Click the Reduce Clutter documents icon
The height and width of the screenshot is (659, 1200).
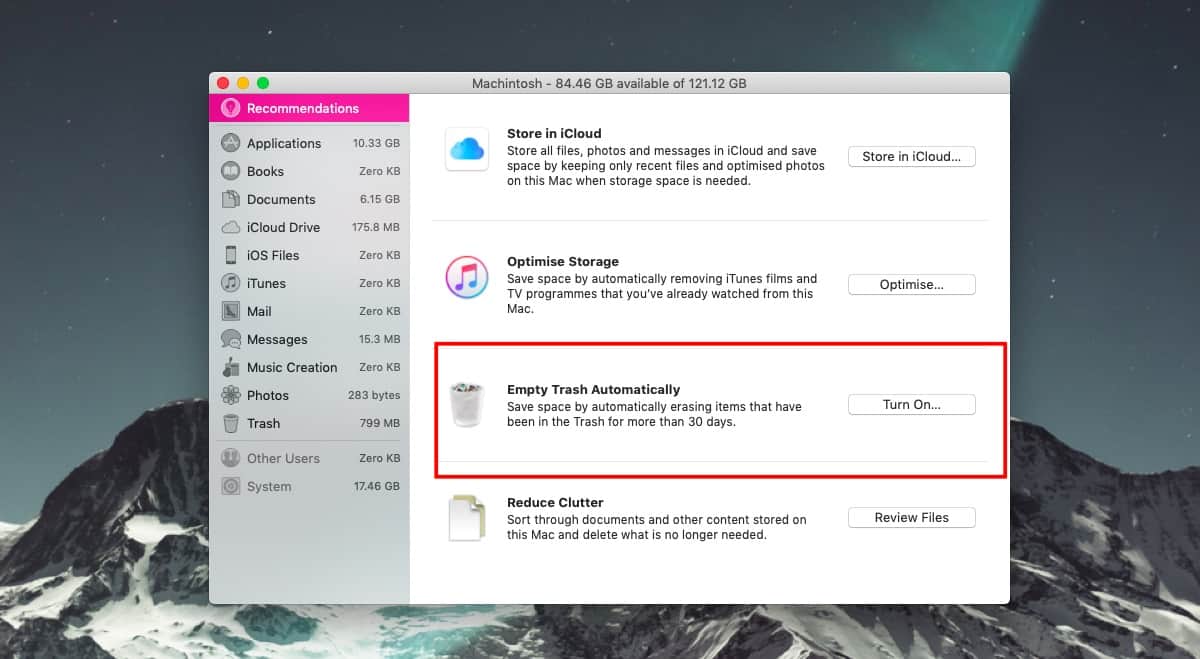click(x=466, y=518)
